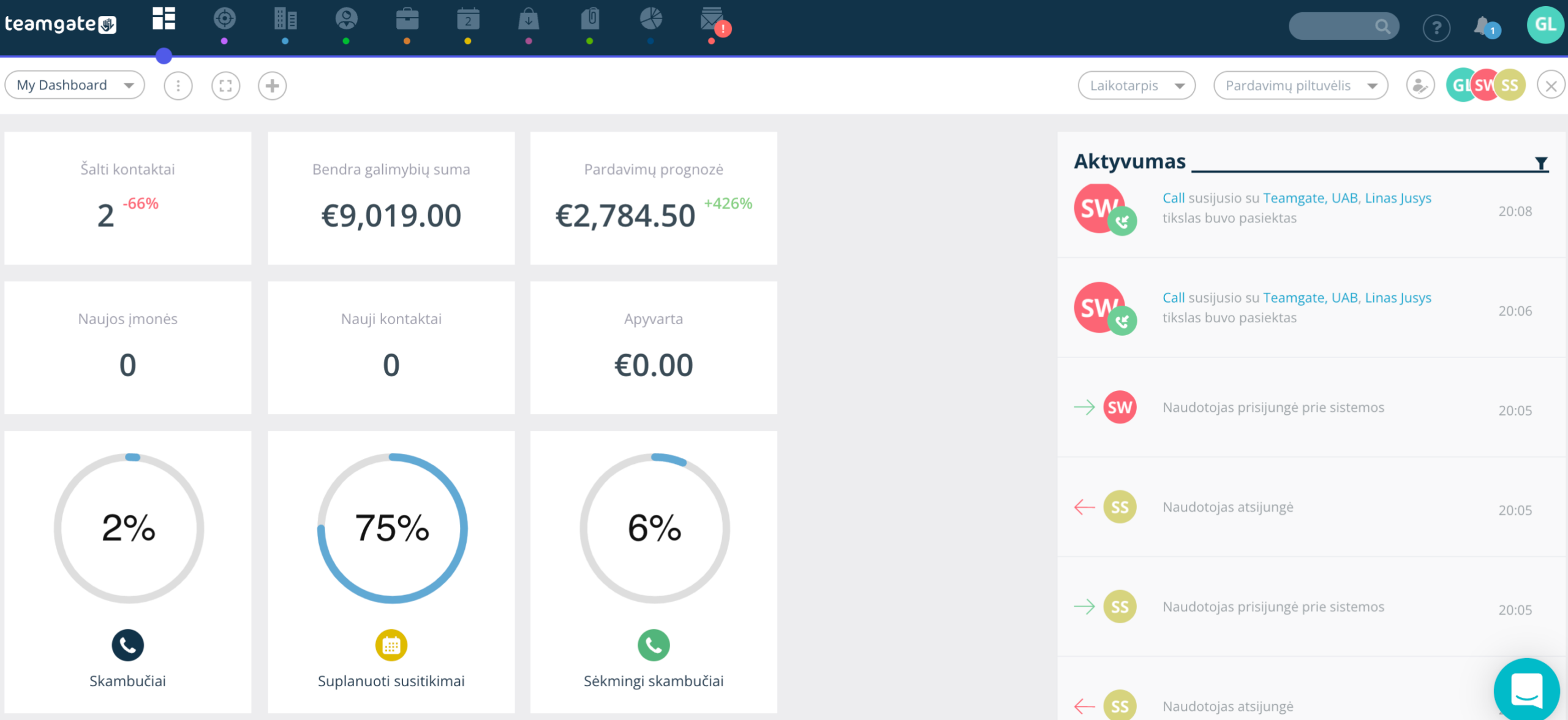Viewport: 1568px width, 720px height.
Task: Click the SW avatar on 20:05 login entry
Action: pos(1120,407)
